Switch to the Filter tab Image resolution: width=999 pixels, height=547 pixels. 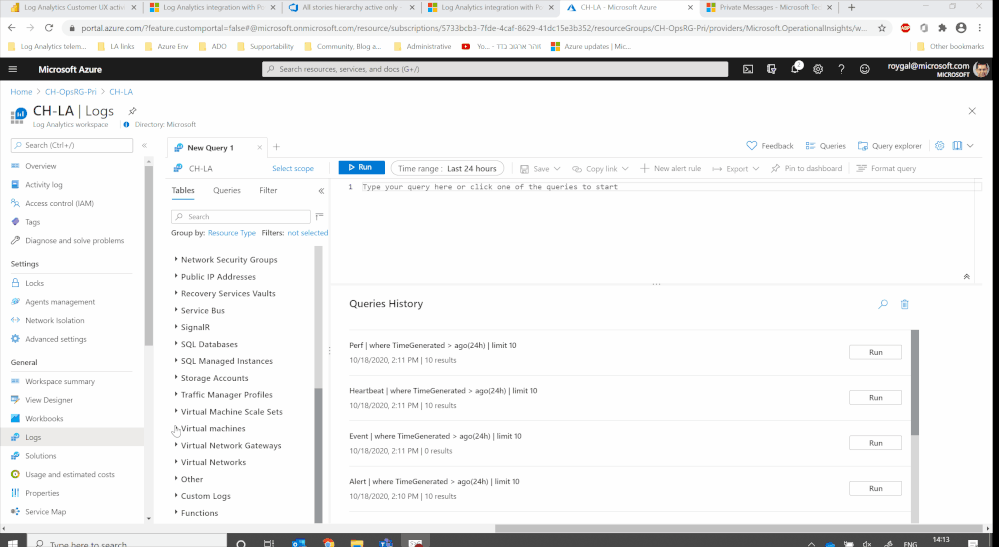point(268,190)
